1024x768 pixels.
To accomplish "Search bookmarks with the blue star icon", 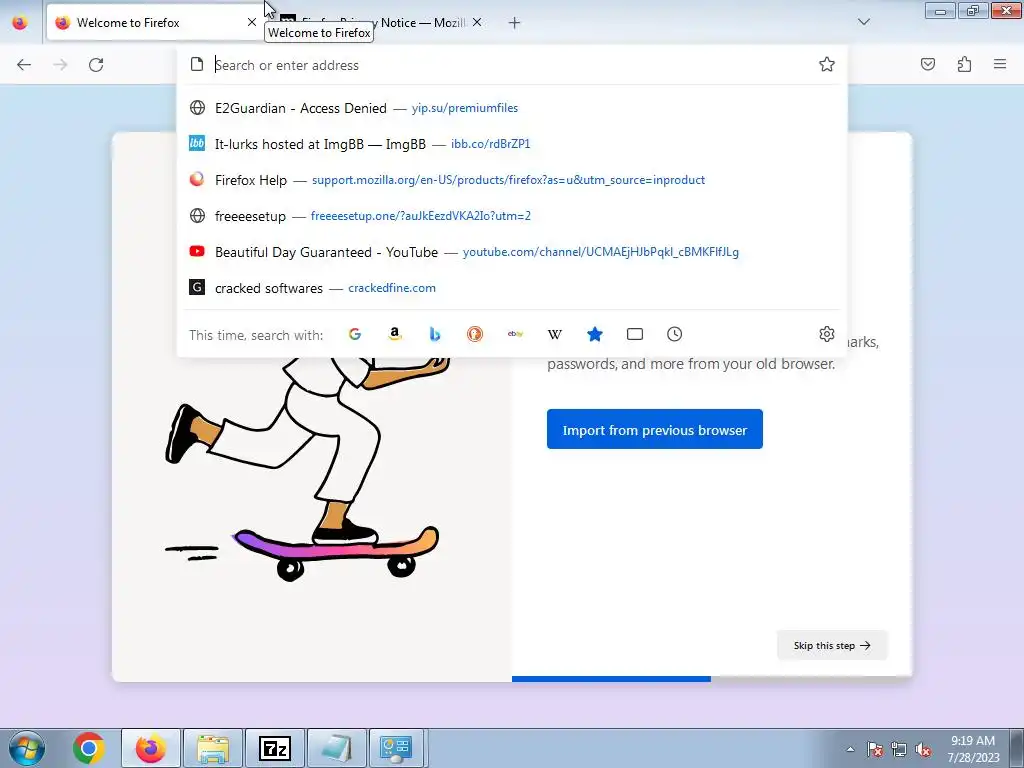I will 594,334.
